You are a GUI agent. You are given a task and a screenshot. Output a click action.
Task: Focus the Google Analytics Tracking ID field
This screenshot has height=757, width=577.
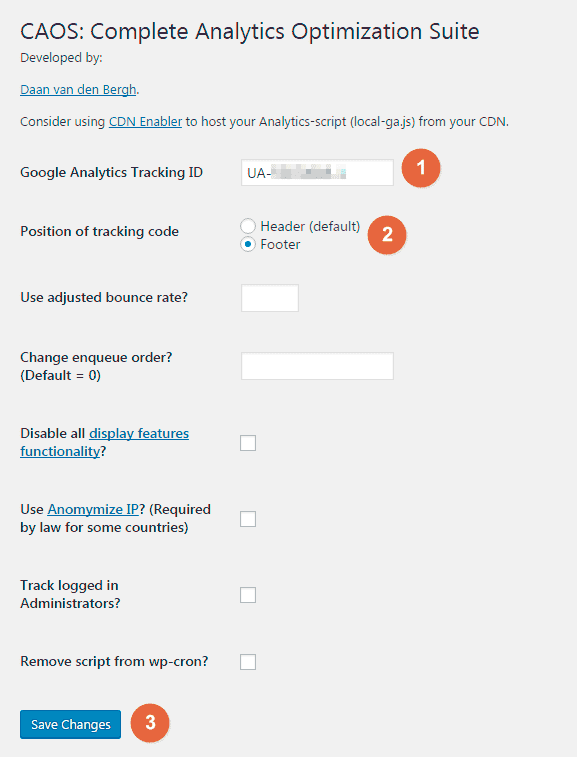click(x=317, y=172)
